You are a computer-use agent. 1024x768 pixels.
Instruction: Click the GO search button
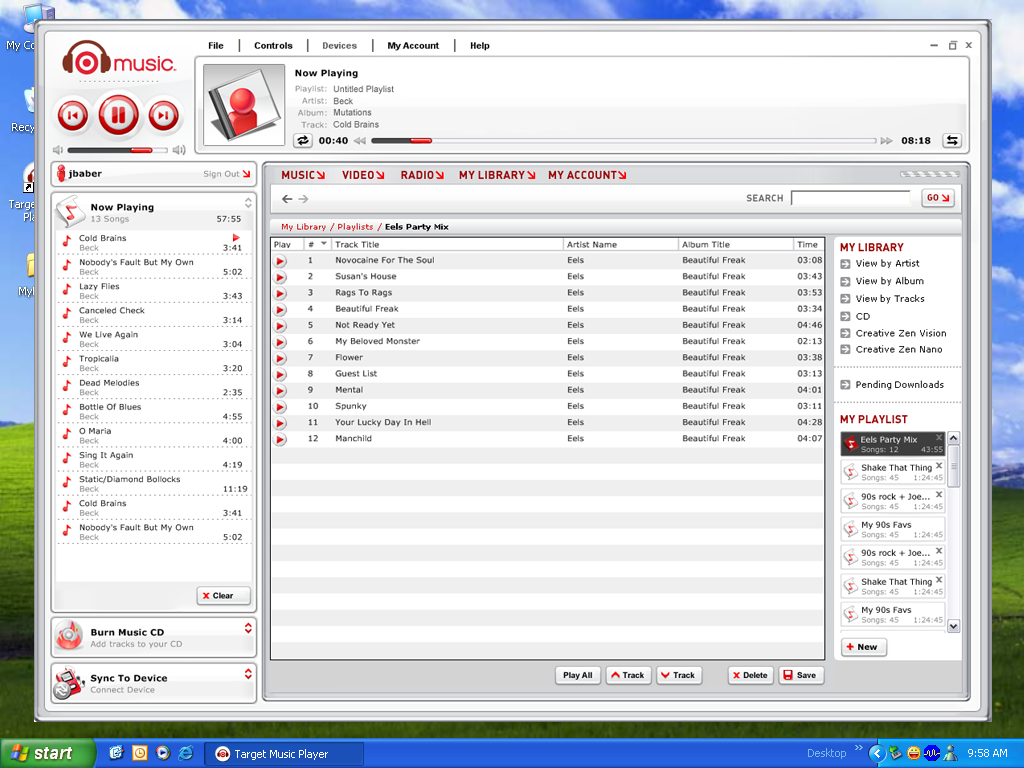938,198
